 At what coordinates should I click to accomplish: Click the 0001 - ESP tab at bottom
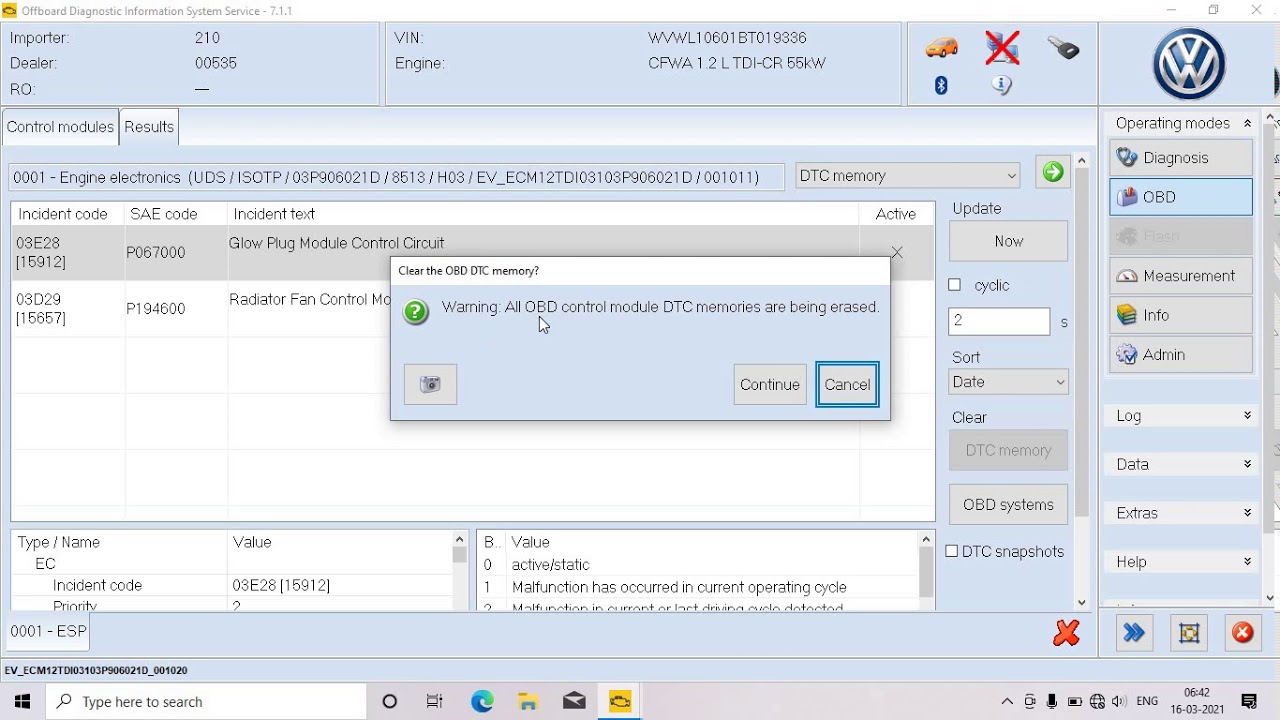pyautogui.click(x=48, y=632)
